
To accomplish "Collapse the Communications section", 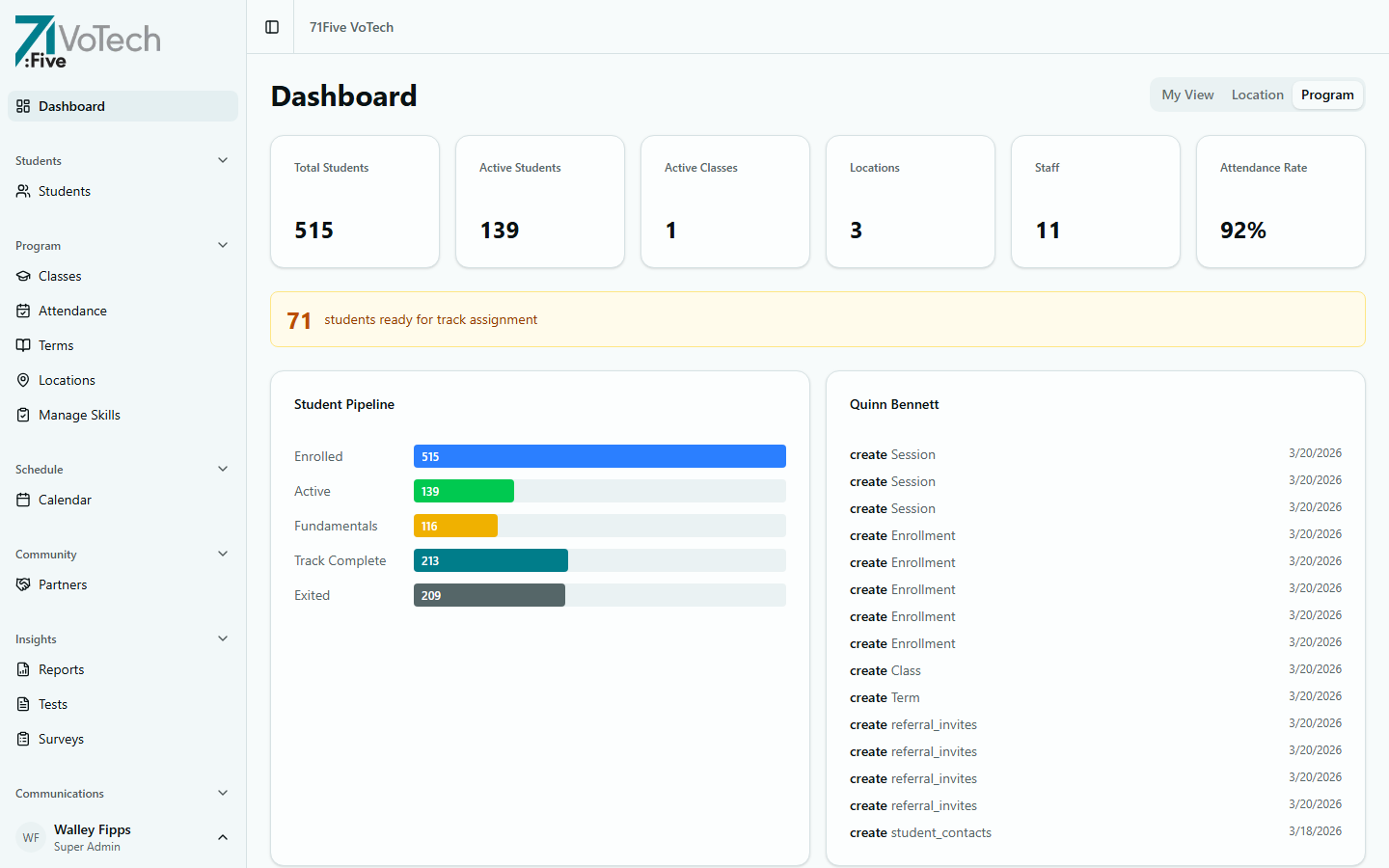I will pos(223,793).
